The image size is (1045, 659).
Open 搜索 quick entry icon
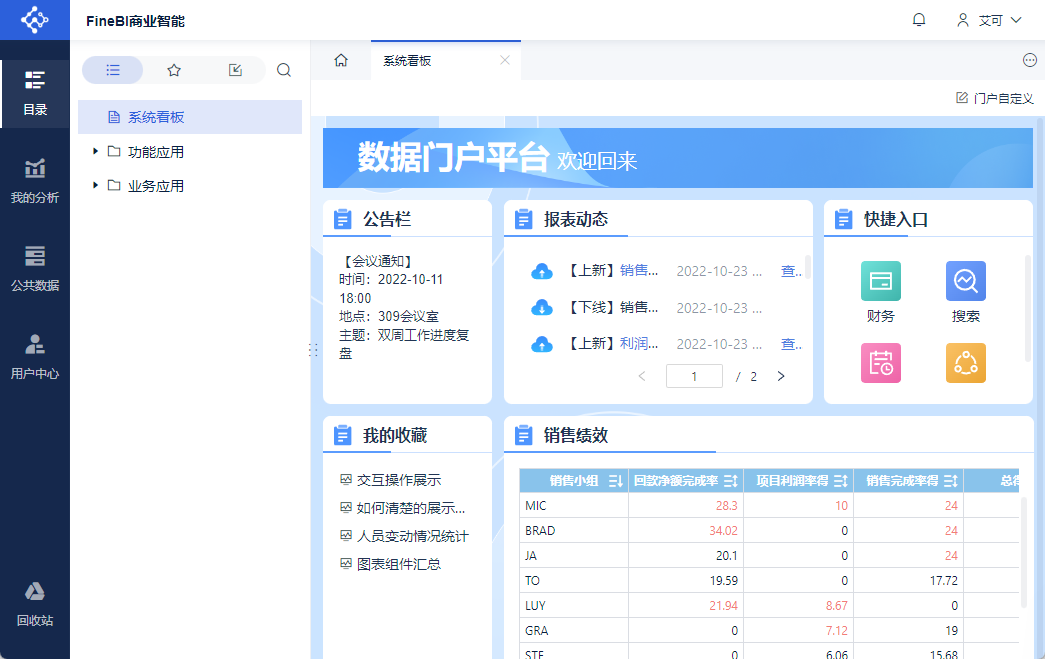pyautogui.click(x=965, y=282)
